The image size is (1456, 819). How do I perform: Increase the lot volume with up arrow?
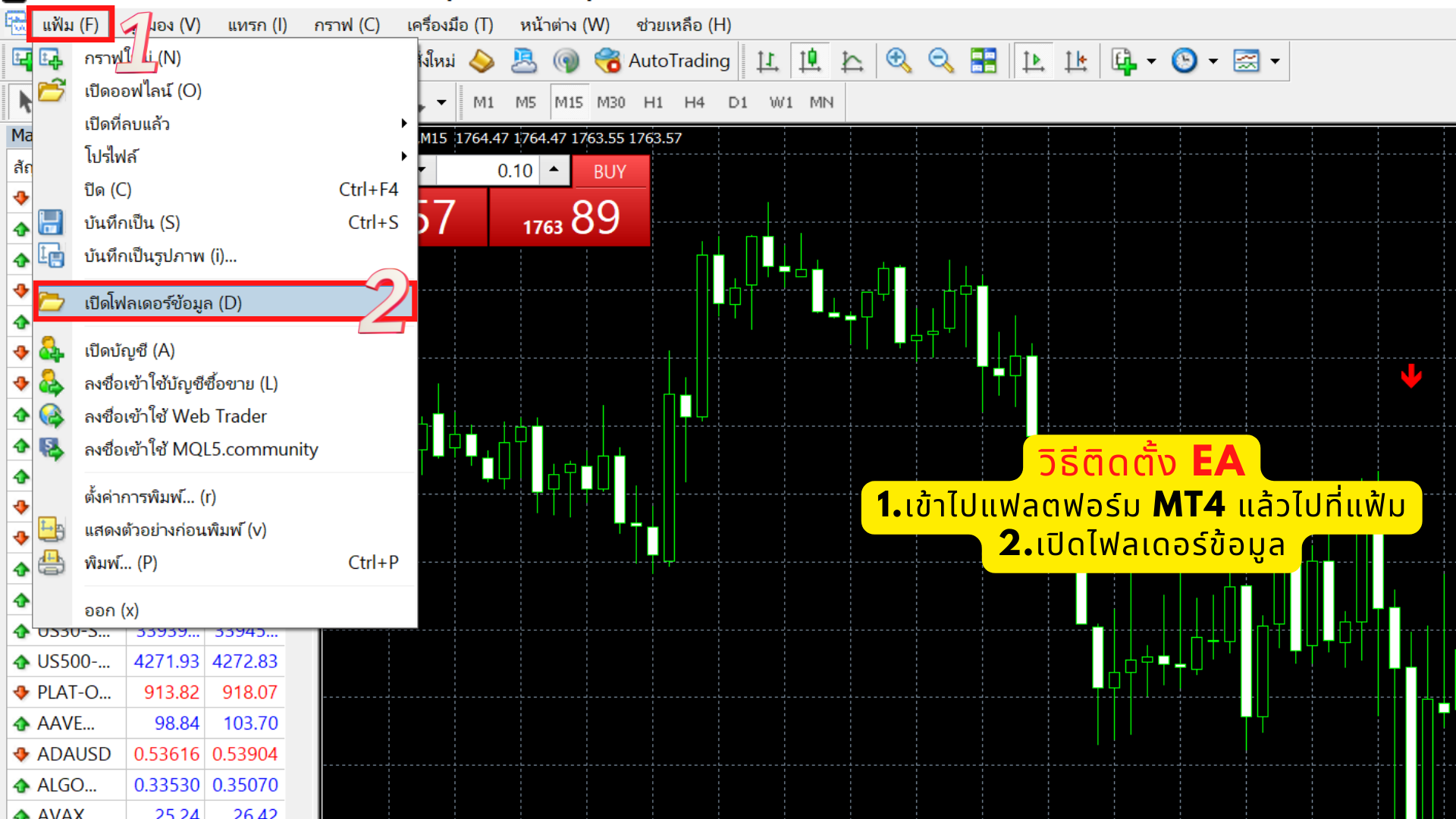click(x=554, y=170)
